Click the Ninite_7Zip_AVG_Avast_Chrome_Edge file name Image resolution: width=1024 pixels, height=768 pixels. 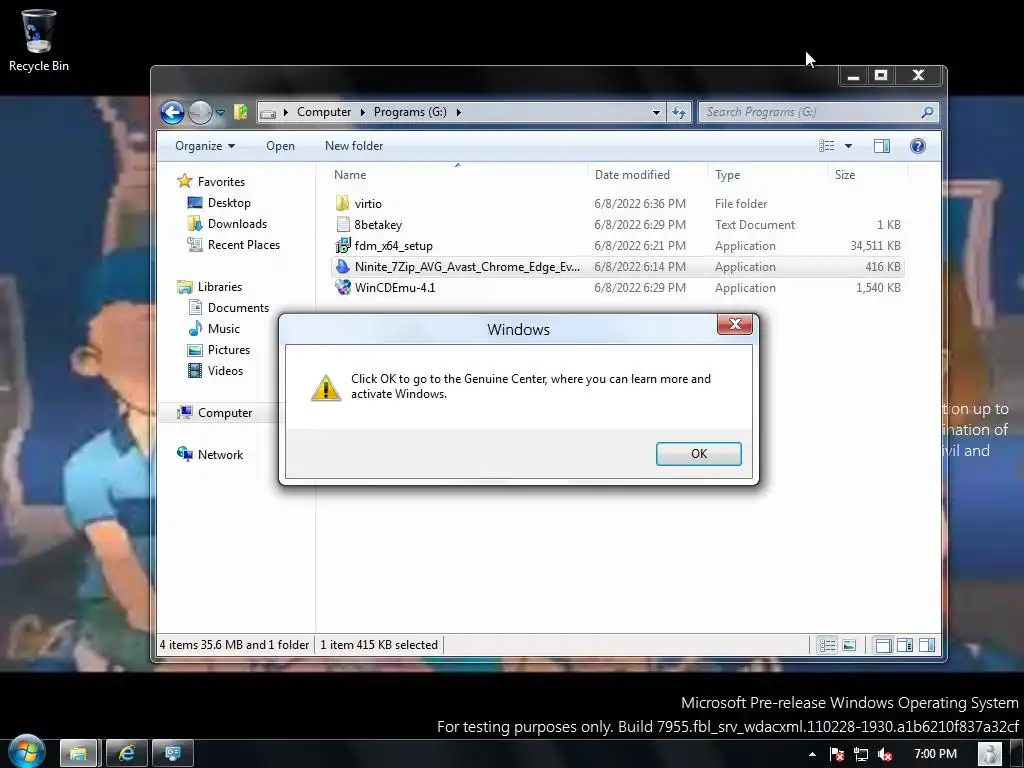pos(467,266)
